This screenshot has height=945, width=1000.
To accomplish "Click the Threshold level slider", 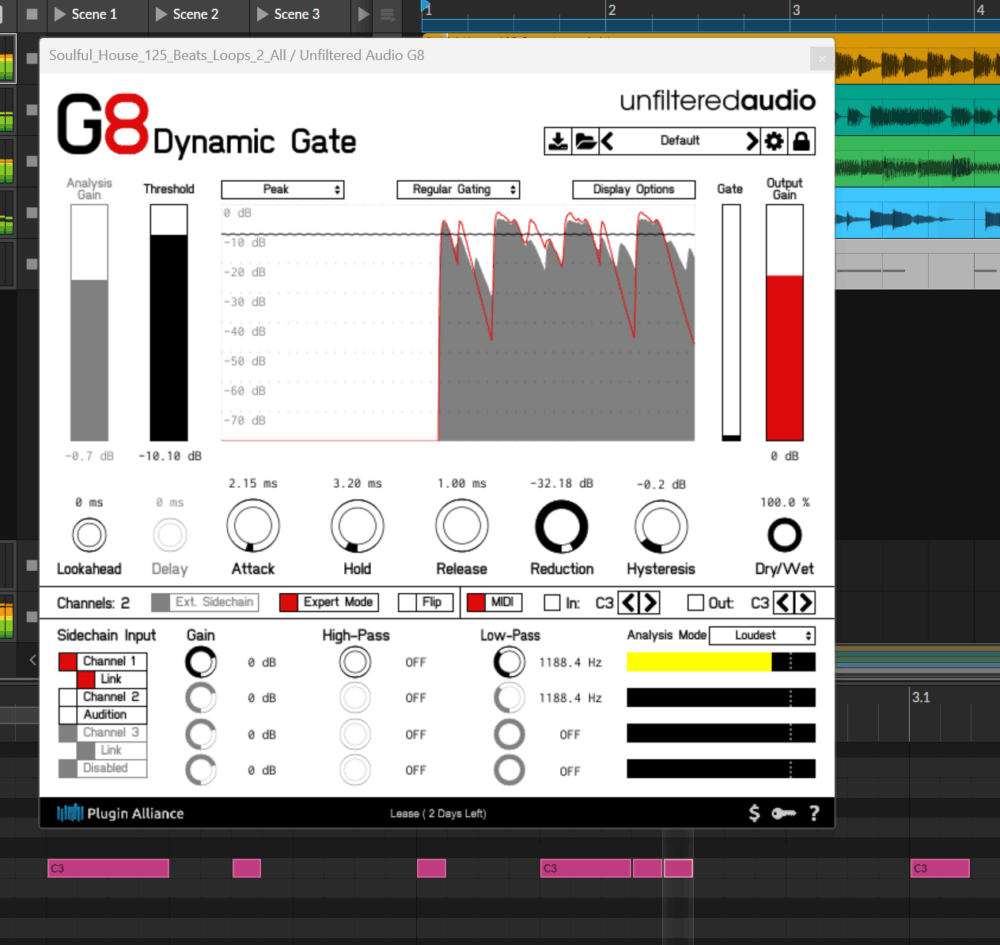I will 169,323.
